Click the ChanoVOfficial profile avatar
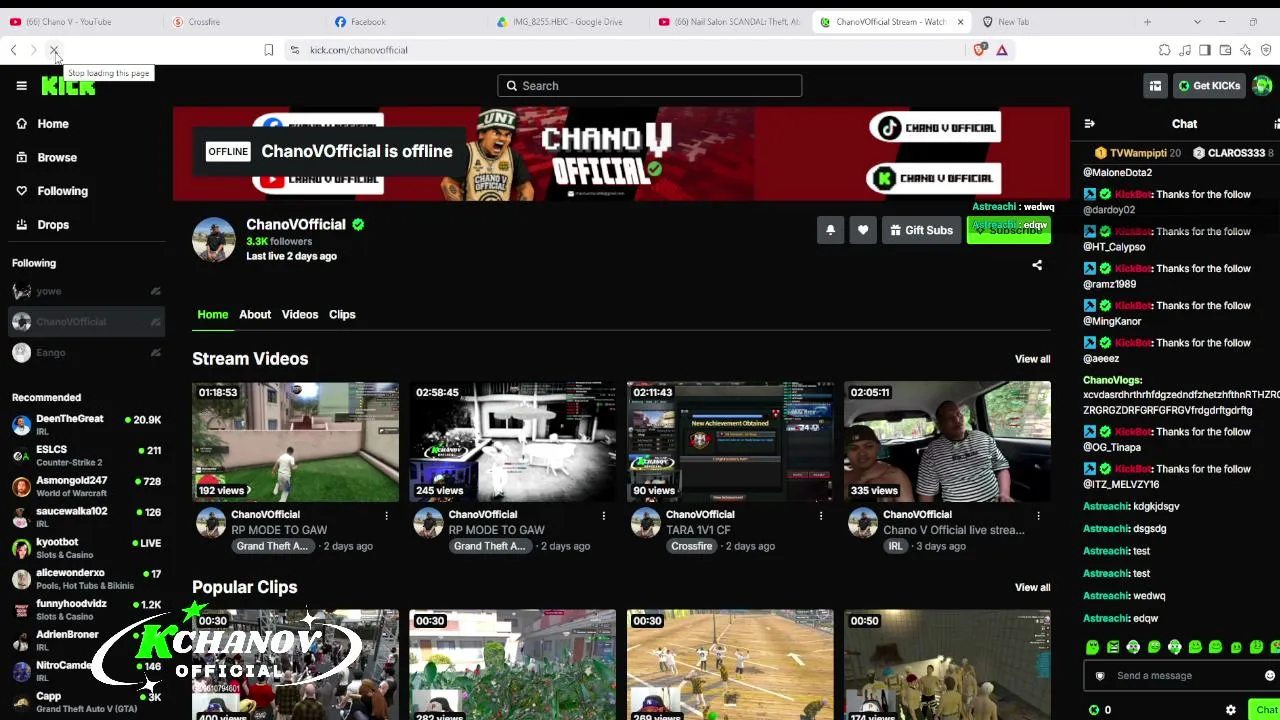The height and width of the screenshot is (720, 1280). 214,240
